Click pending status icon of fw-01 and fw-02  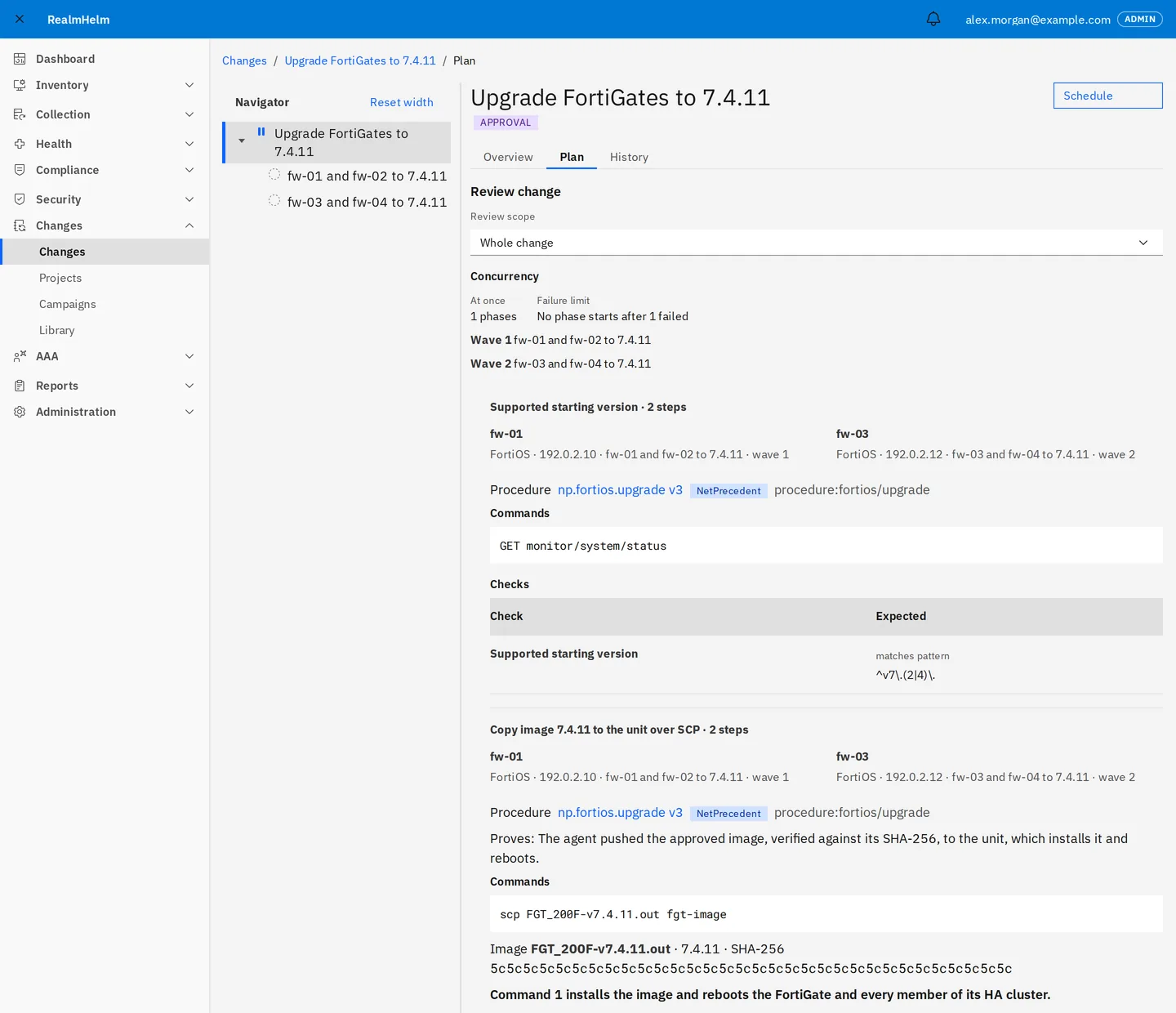[274, 175]
